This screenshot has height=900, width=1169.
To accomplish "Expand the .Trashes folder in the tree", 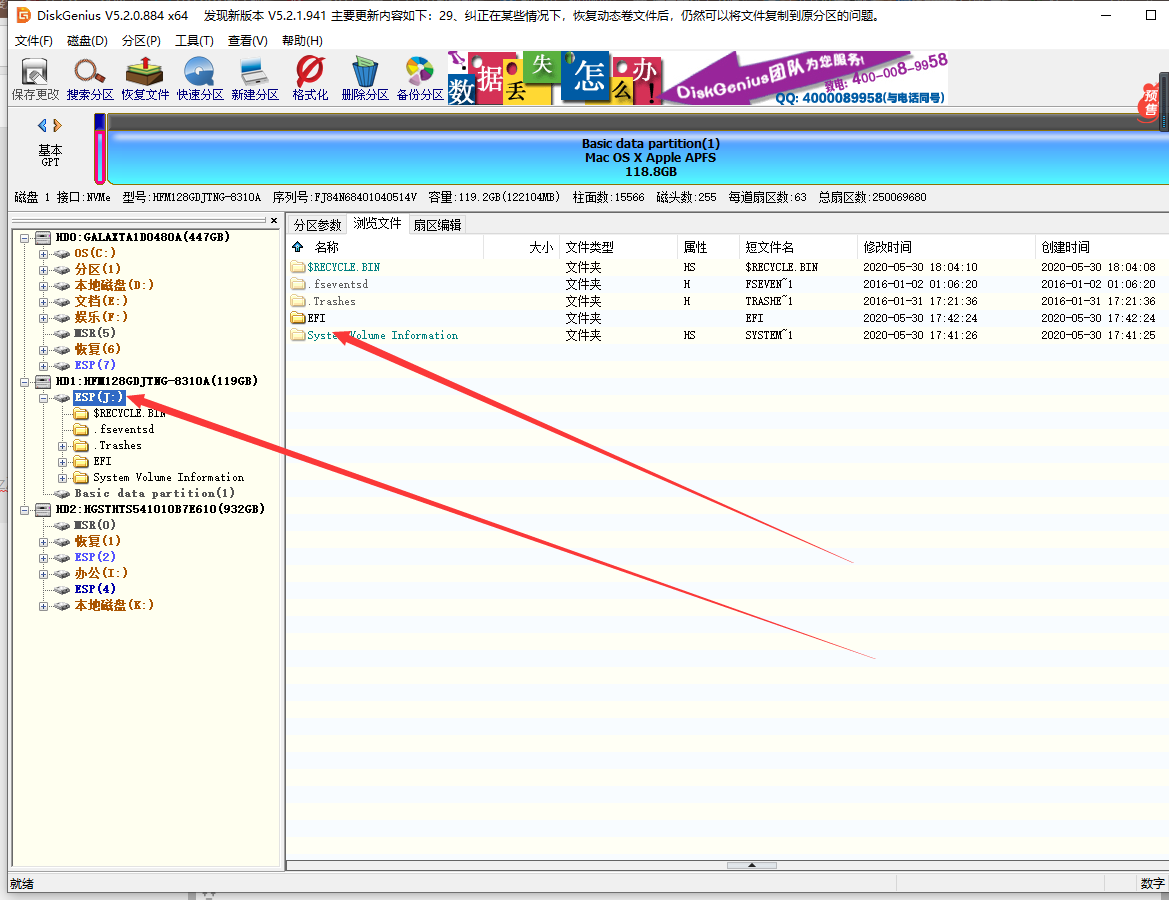I will 63,446.
